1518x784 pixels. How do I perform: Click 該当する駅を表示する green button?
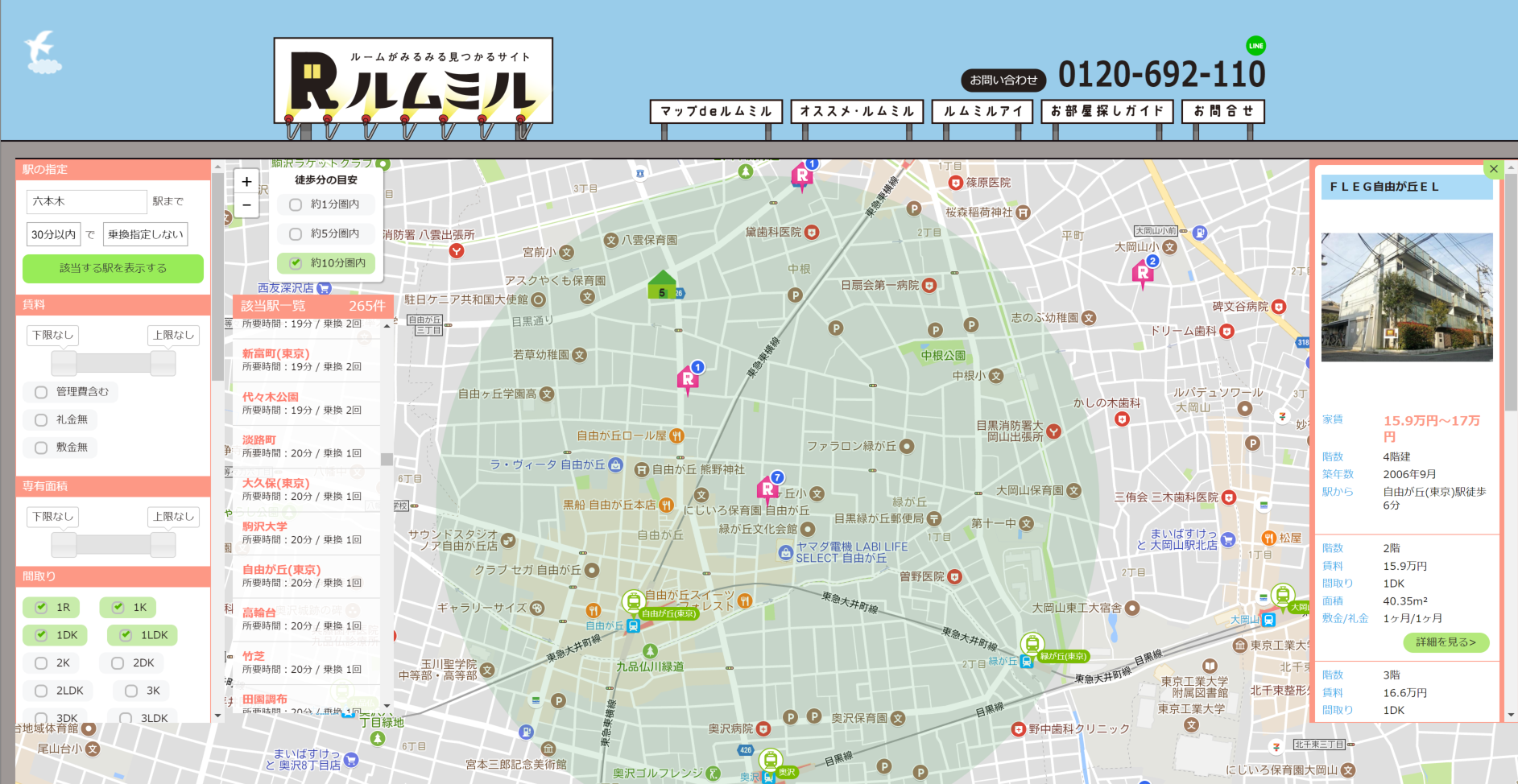click(x=113, y=268)
